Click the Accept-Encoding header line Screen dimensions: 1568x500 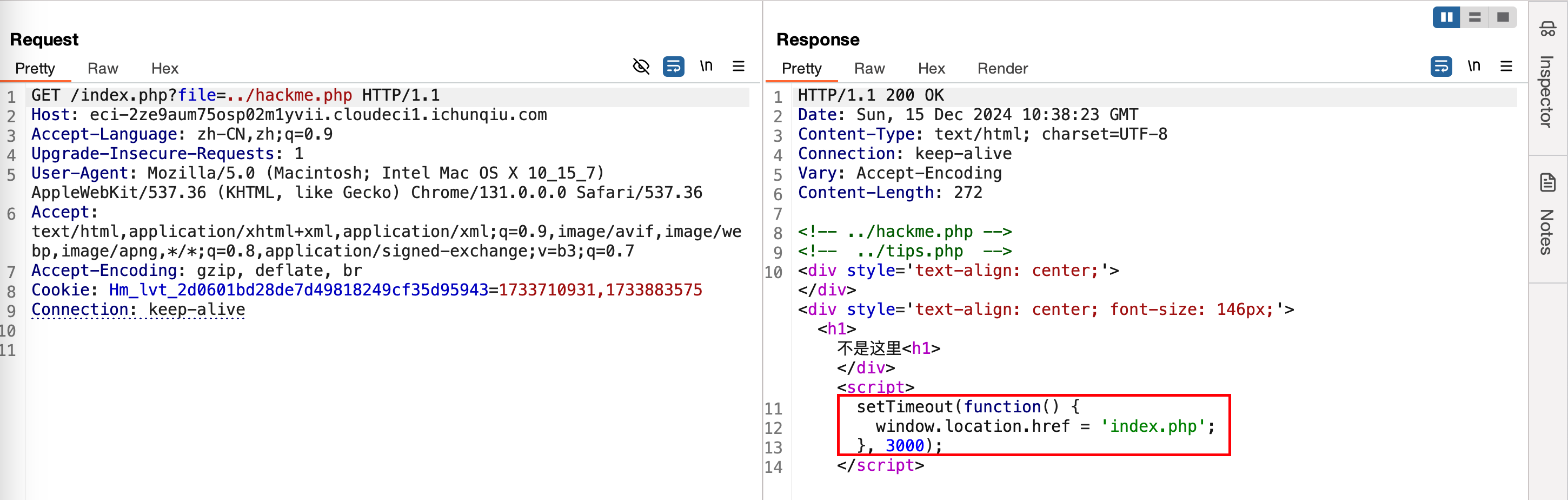pos(197,271)
